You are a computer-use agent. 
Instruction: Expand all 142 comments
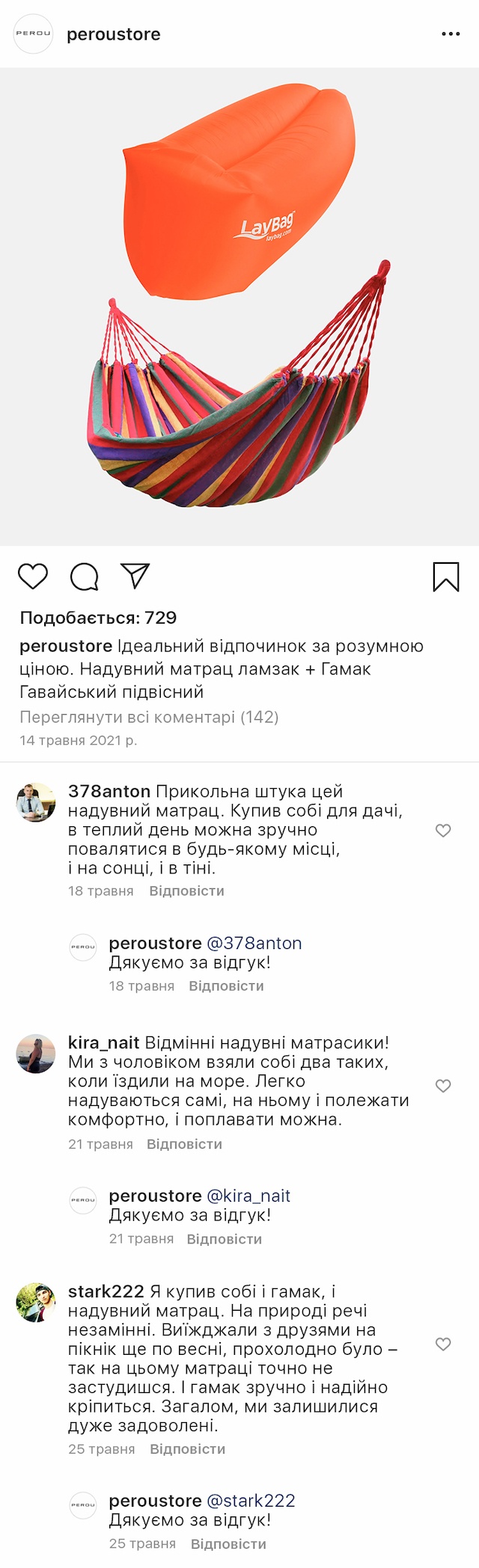(149, 717)
